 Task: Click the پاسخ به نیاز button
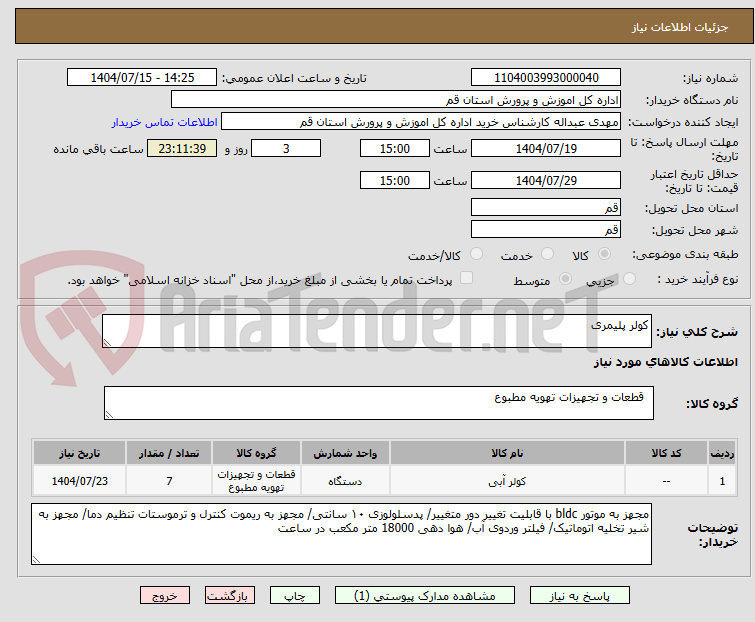[579, 596]
